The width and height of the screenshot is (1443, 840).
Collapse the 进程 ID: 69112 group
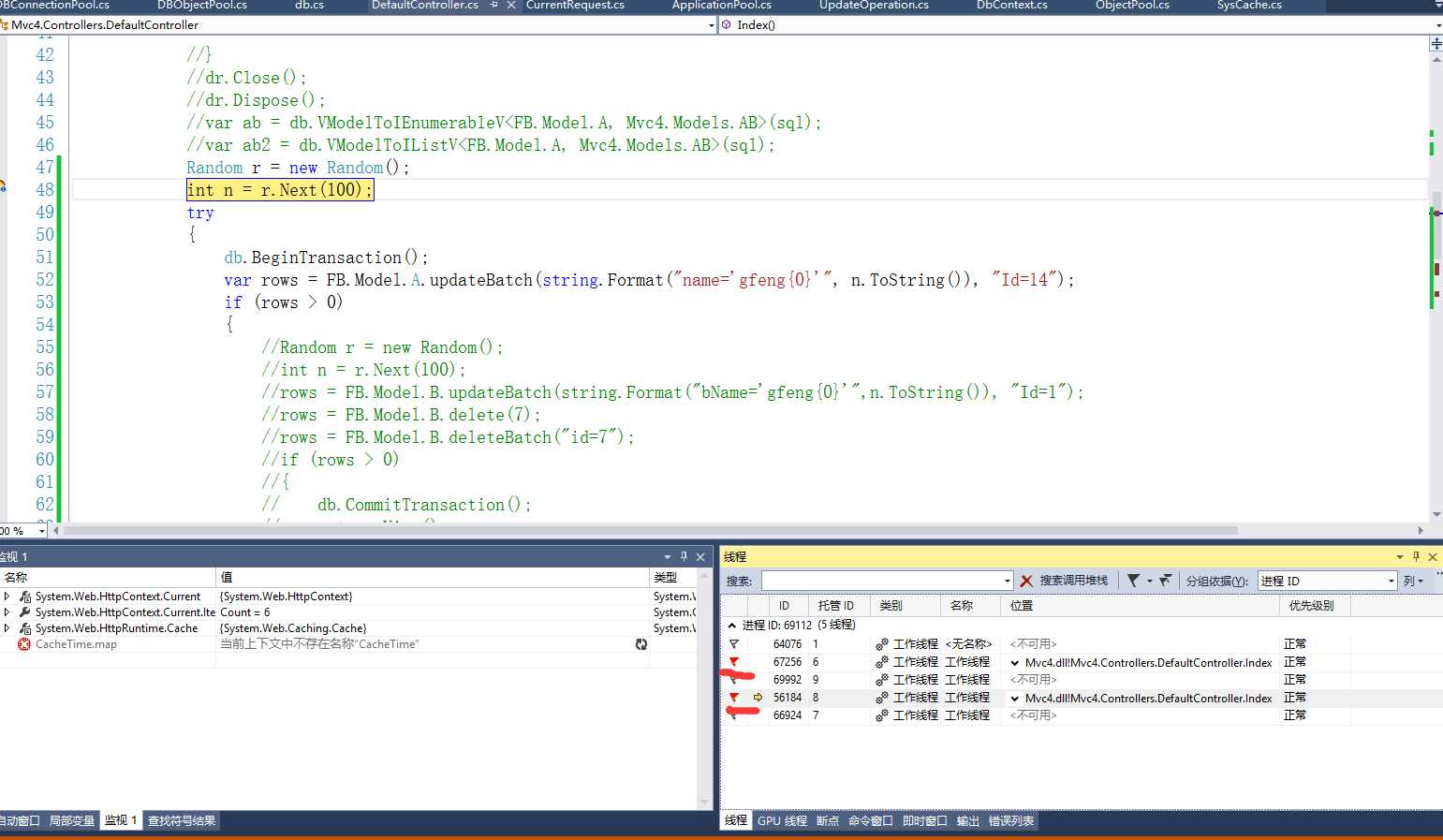pyautogui.click(x=732, y=626)
